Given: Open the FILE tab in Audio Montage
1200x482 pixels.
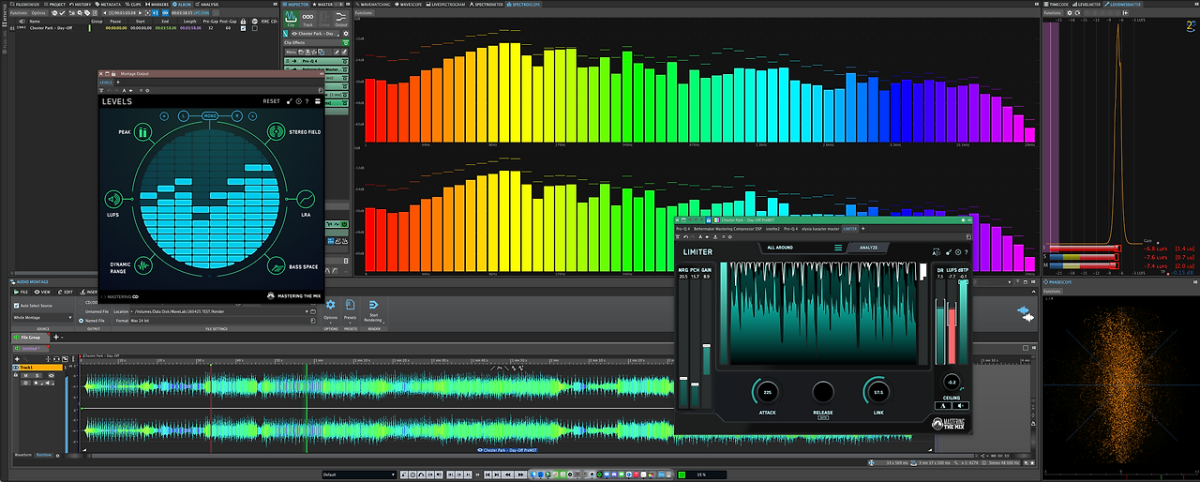Looking at the screenshot, I should point(23,292).
